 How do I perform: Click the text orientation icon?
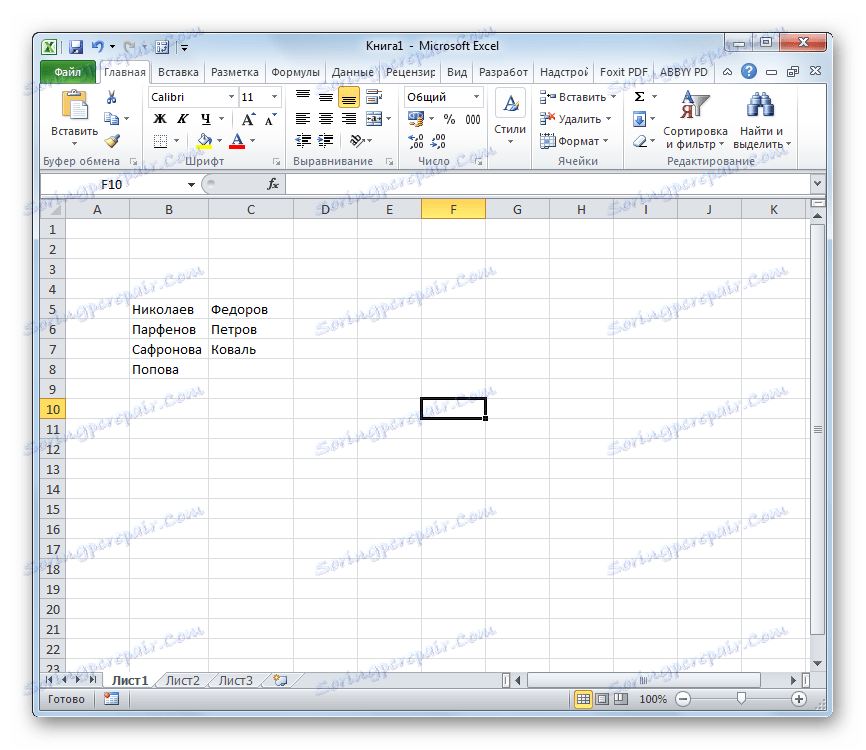click(x=357, y=141)
